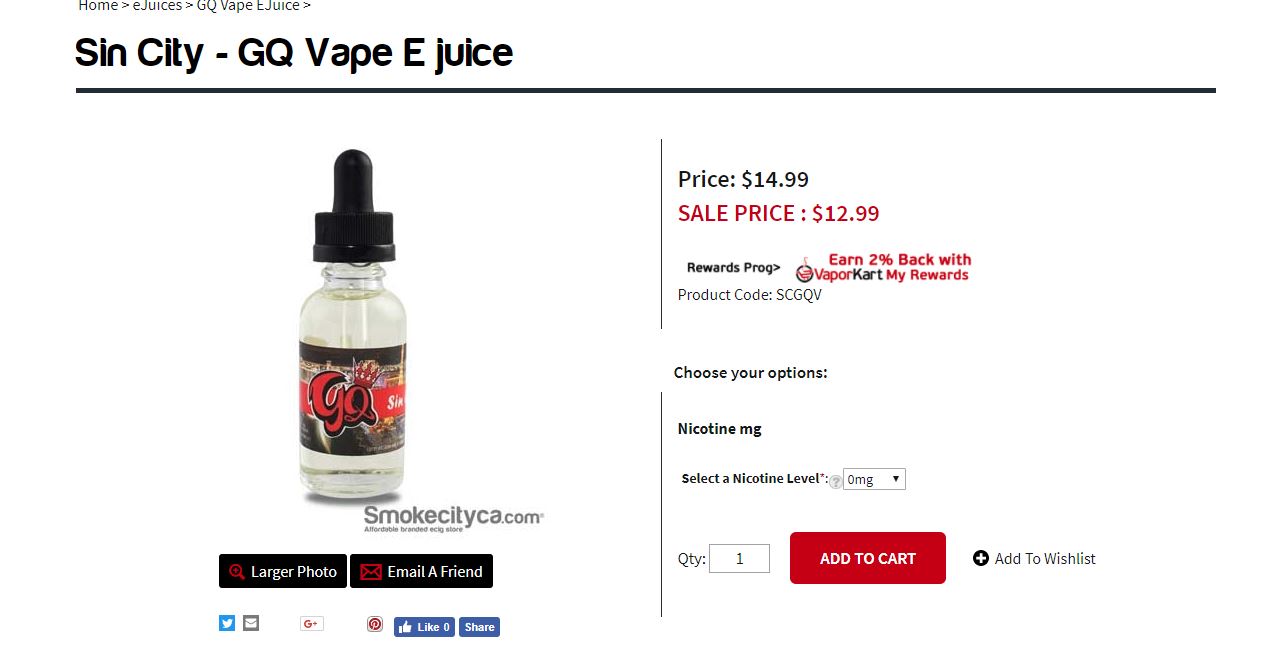Click the envelope icon on Email A Friend
This screenshot has height=654, width=1281.
[371, 572]
